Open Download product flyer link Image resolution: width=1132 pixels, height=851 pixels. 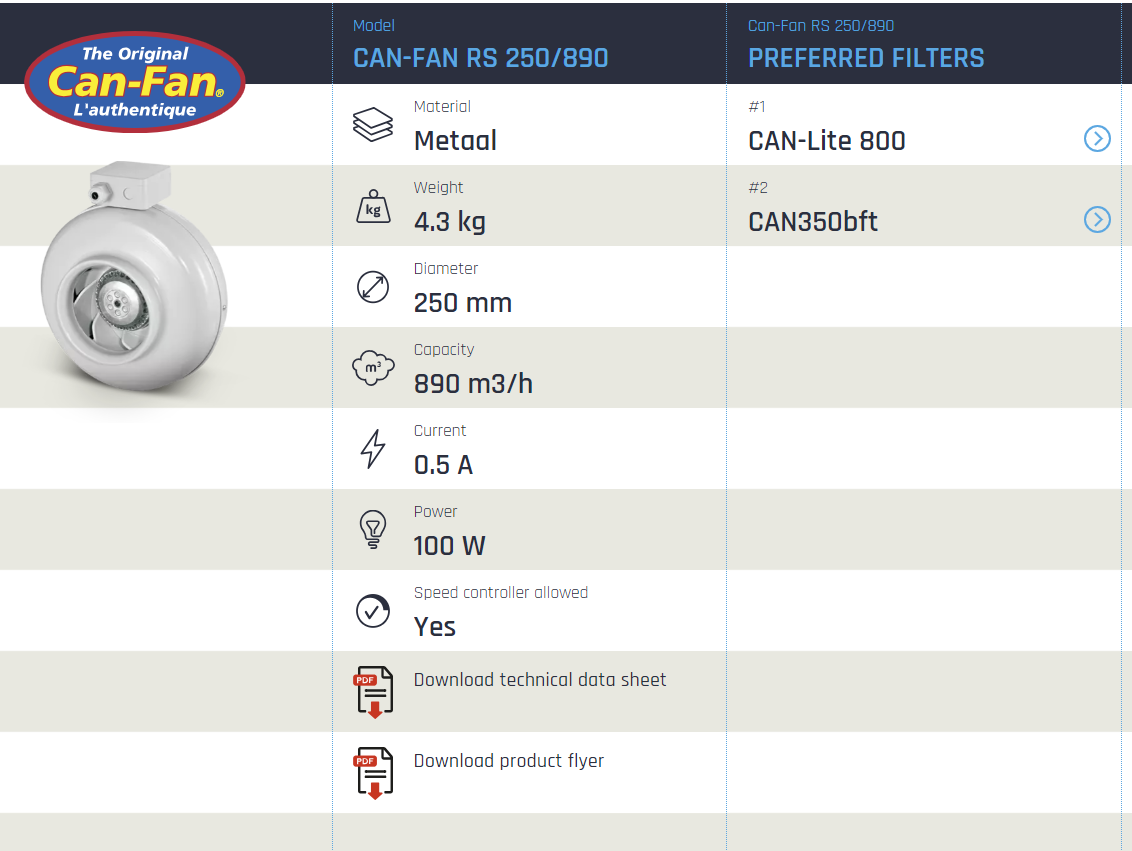pyautogui.click(x=509, y=761)
